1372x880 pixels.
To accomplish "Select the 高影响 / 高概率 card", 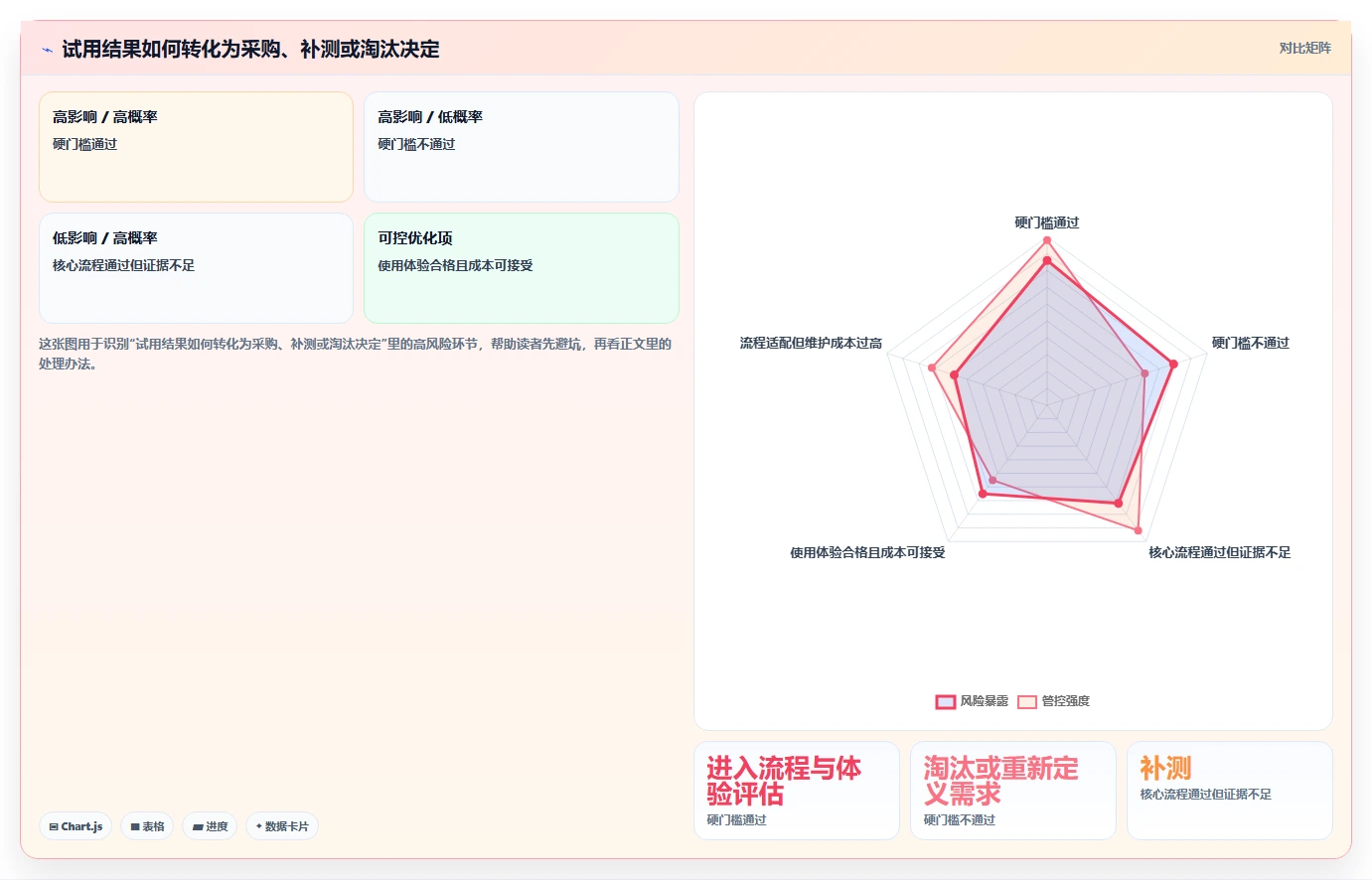I will coord(196,147).
